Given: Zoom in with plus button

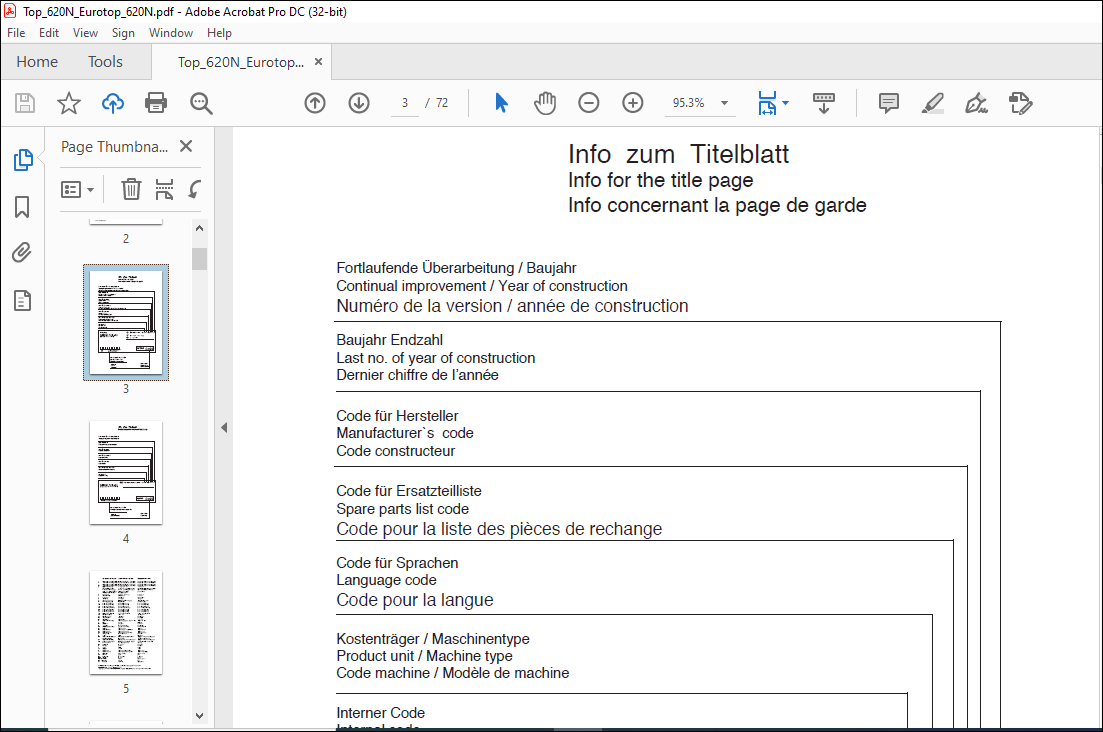Looking at the screenshot, I should 633,103.
